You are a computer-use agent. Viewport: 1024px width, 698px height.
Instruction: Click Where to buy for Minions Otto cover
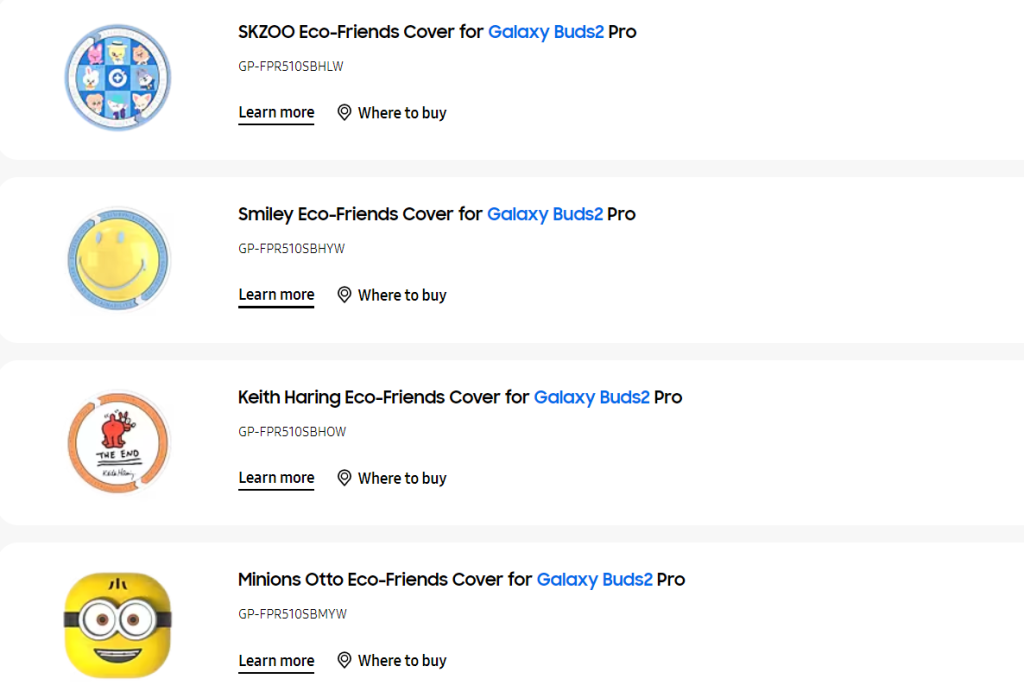pos(402,660)
